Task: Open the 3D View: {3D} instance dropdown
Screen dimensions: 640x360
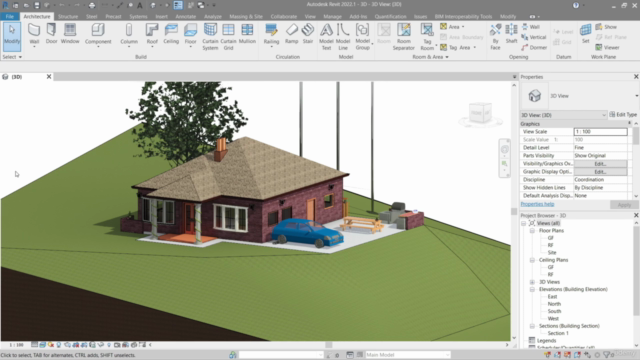Action: point(563,115)
